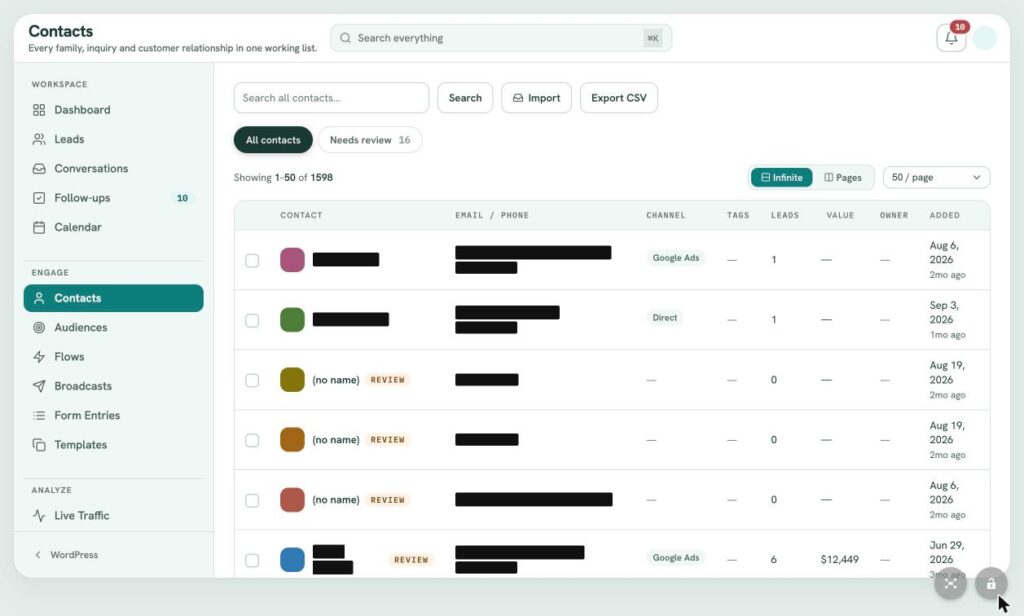Screen dimensions: 1024x616
Task: Focus the Search all contacts field
Action: tap(331, 98)
